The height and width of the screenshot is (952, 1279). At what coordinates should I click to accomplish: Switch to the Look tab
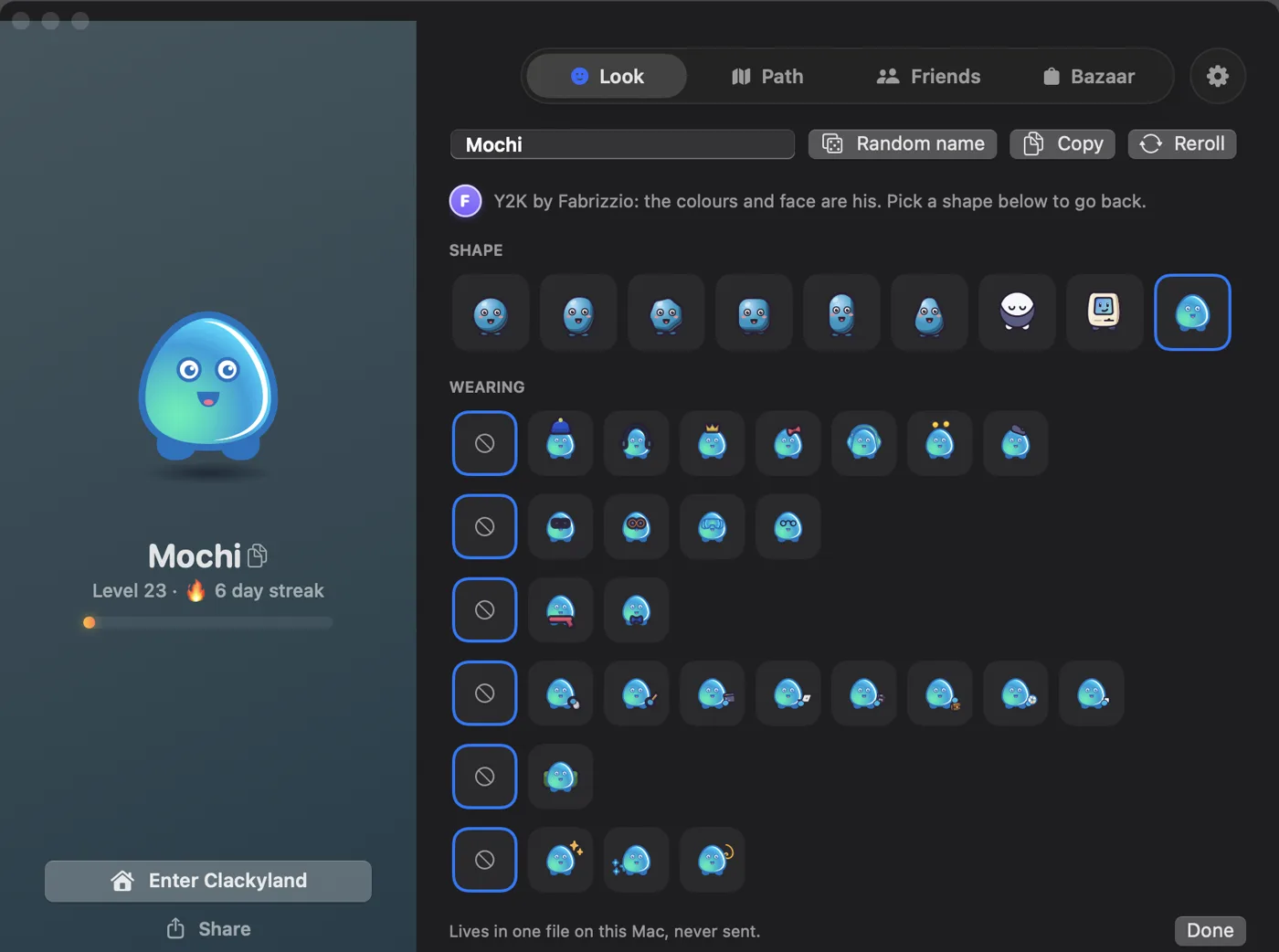(x=607, y=76)
